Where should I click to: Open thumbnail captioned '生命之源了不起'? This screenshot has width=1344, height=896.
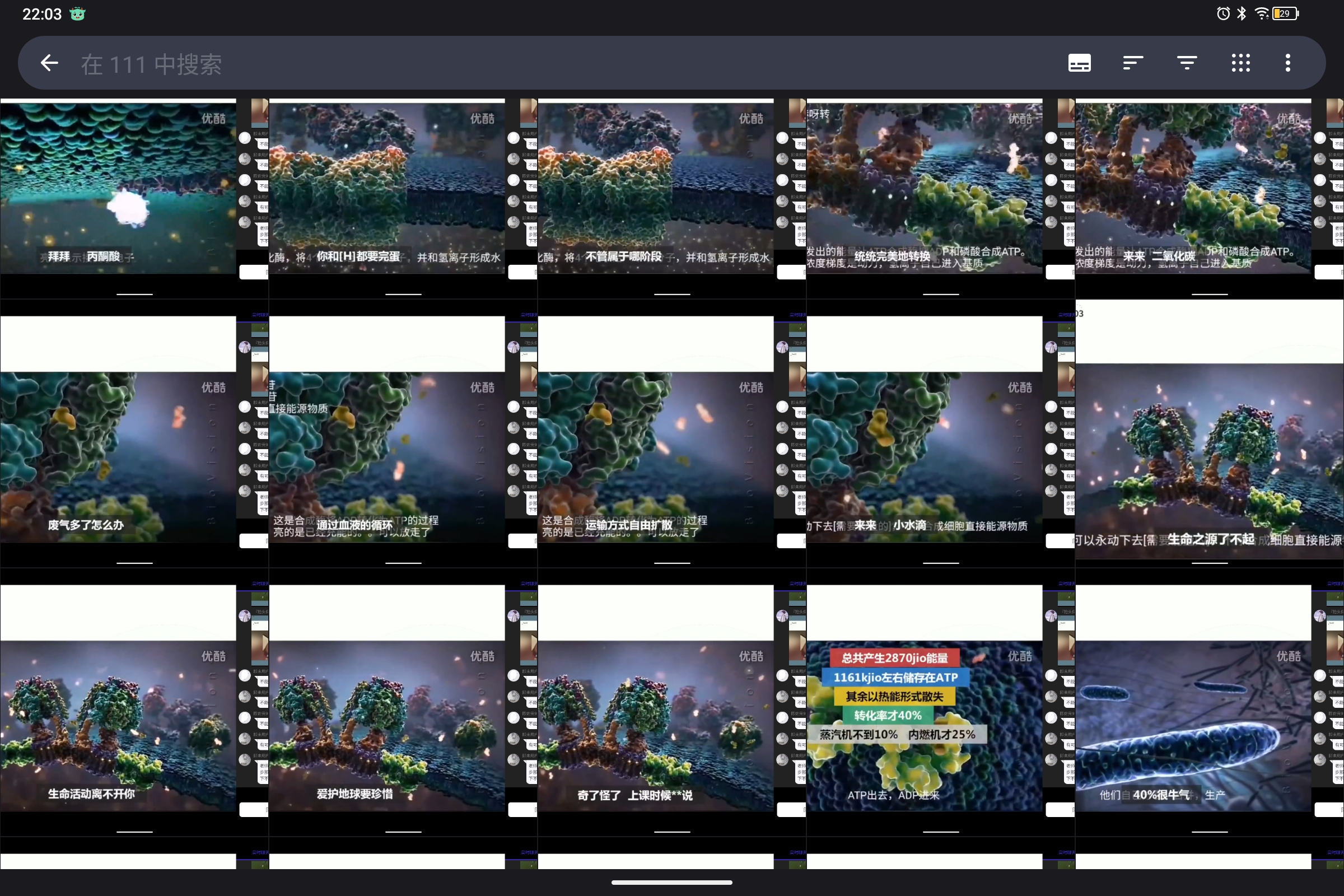click(1210, 433)
